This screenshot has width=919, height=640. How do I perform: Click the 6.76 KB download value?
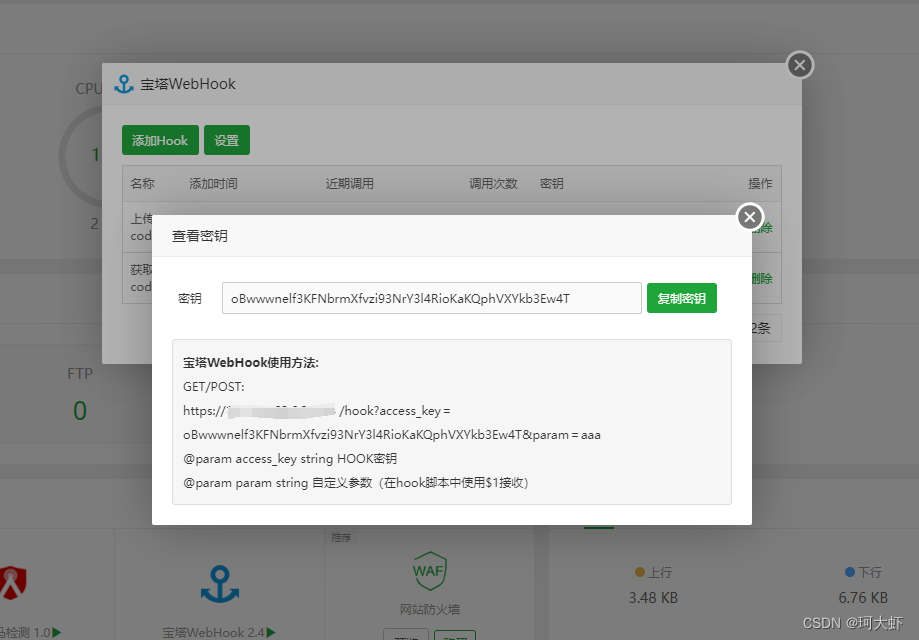point(863,598)
